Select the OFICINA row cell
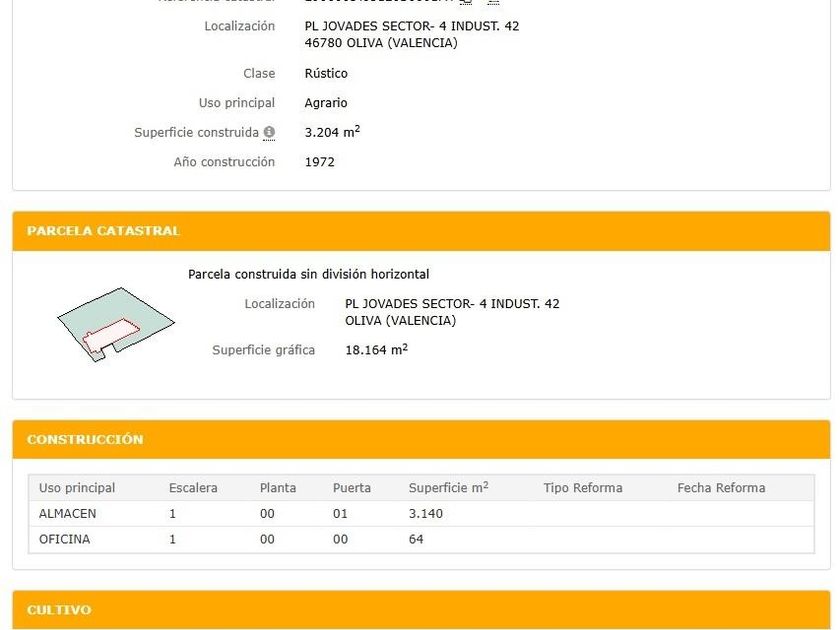This screenshot has width=840, height=630. click(64, 539)
